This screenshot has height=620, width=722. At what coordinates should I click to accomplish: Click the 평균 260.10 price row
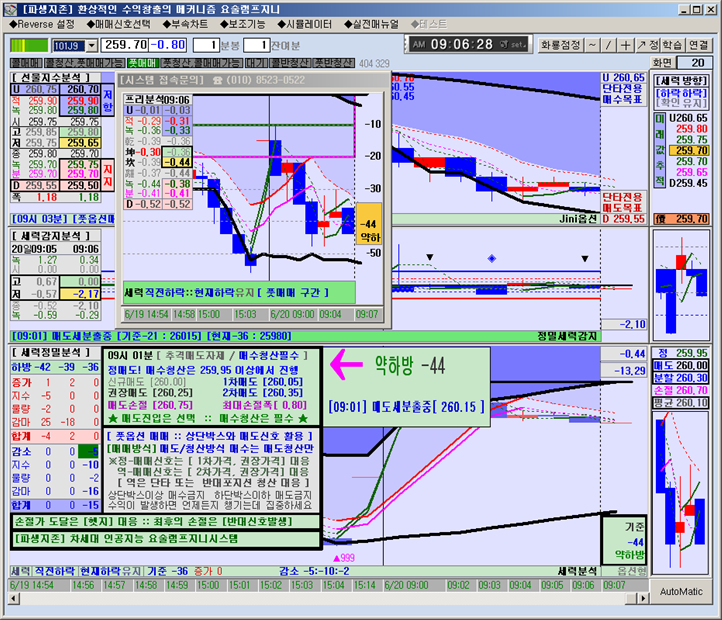681,403
